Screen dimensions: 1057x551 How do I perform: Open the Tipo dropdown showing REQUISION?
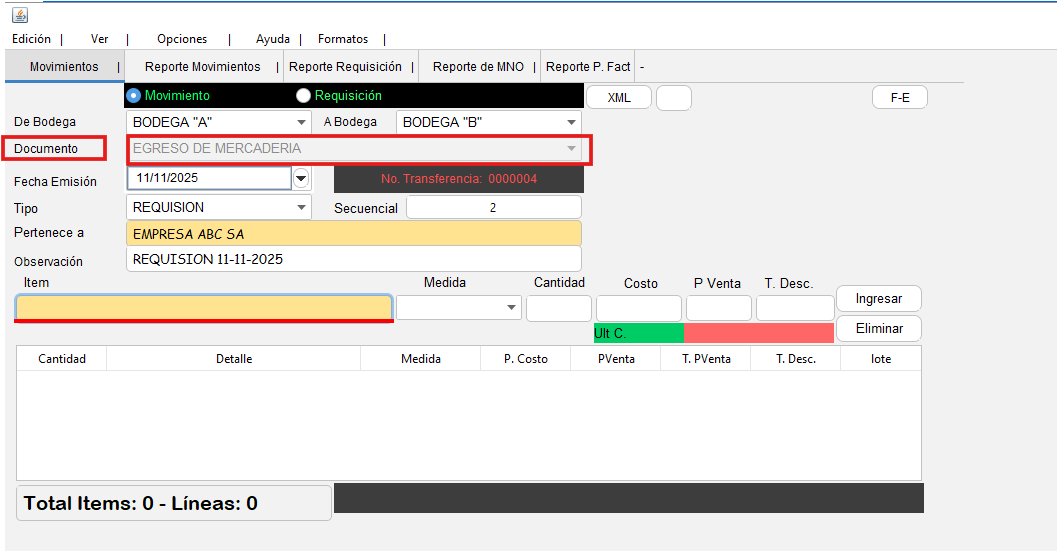tap(302, 207)
